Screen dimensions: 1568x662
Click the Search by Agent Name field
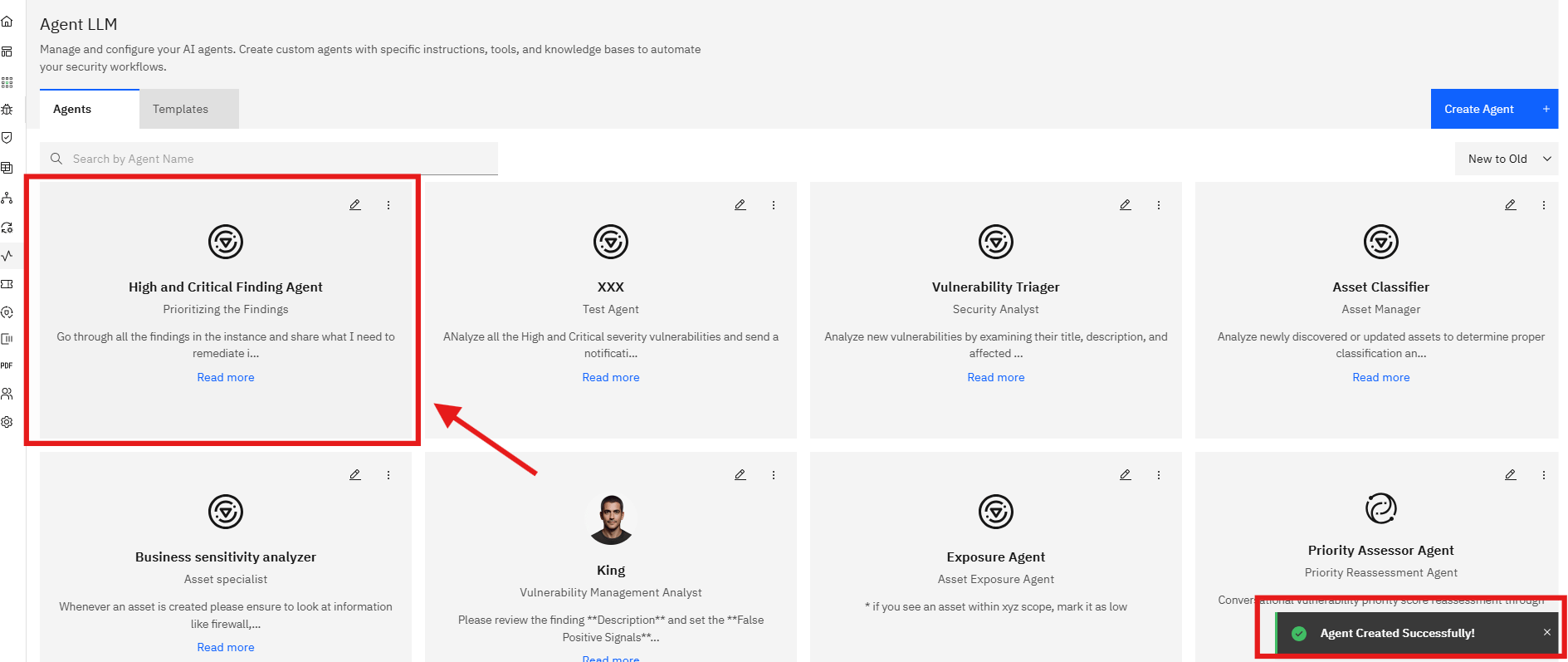click(x=269, y=159)
